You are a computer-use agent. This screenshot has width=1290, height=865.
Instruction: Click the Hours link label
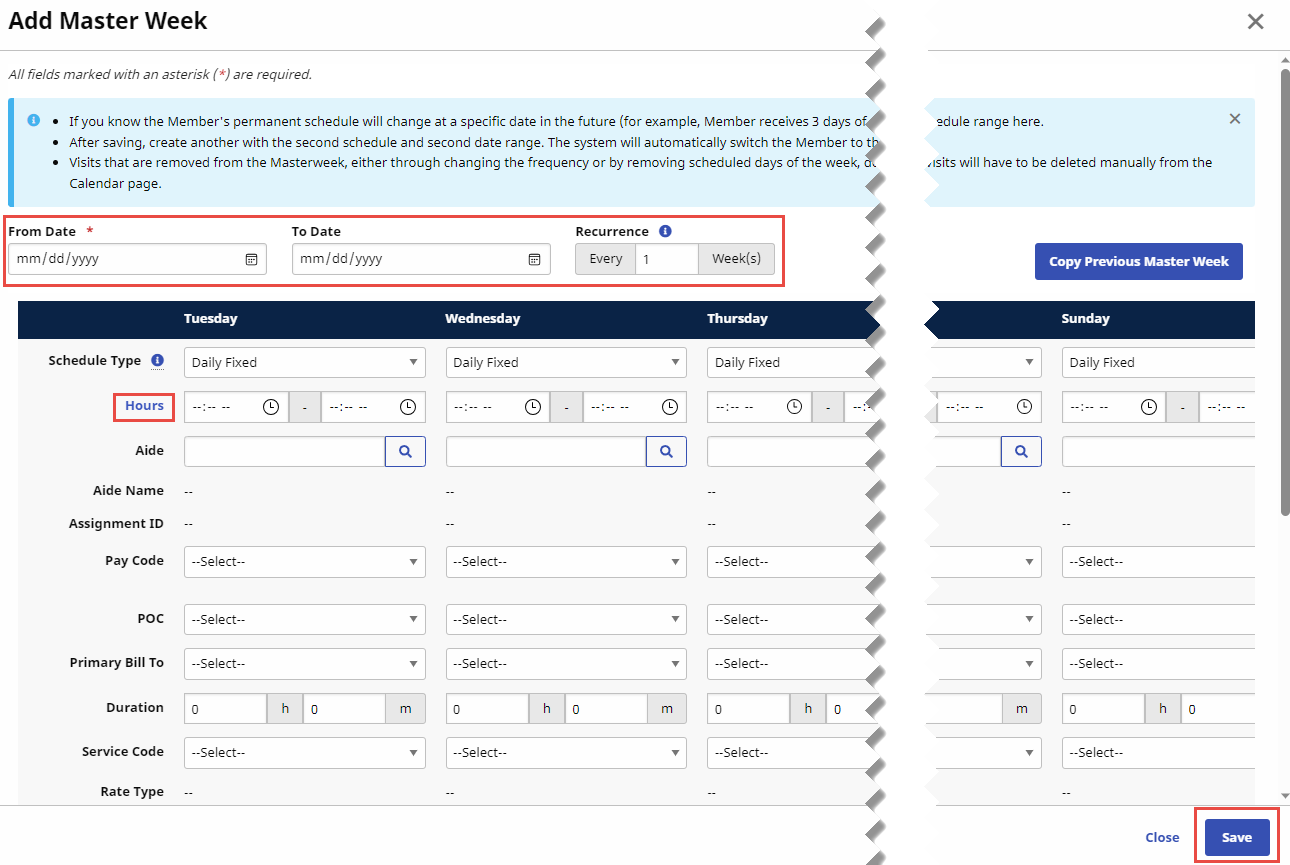click(x=144, y=406)
